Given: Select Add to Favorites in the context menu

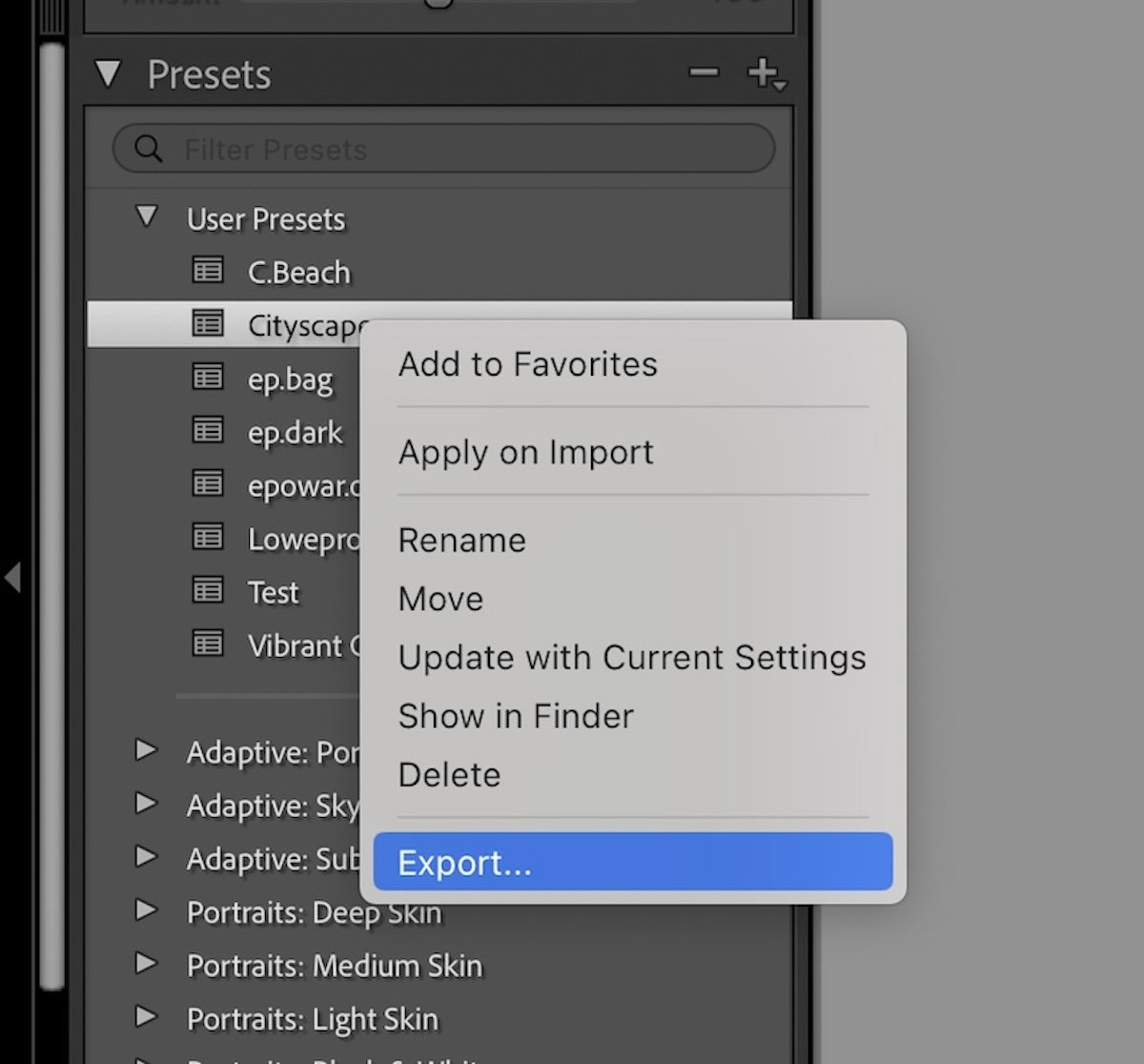Looking at the screenshot, I should (x=527, y=363).
